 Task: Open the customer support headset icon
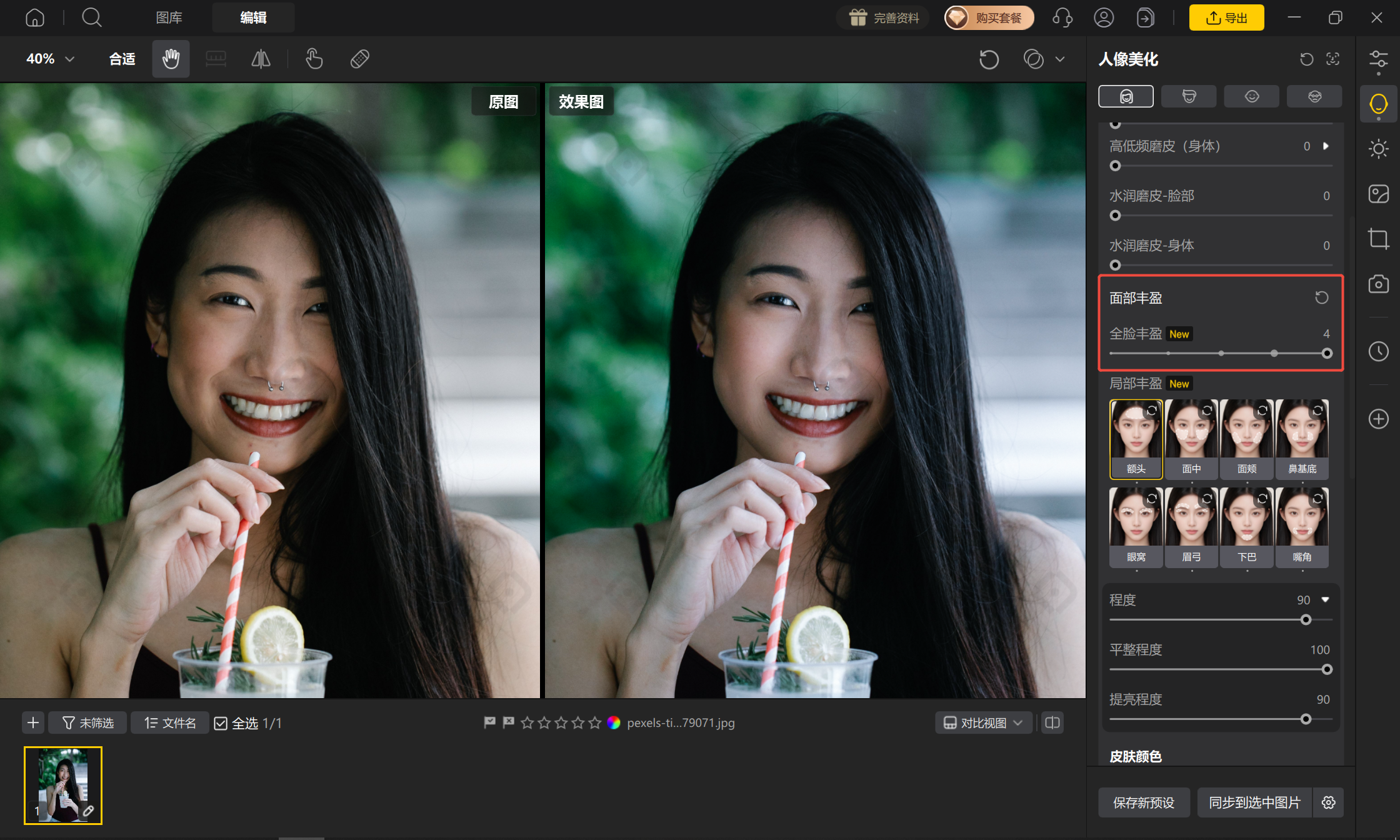[1062, 17]
